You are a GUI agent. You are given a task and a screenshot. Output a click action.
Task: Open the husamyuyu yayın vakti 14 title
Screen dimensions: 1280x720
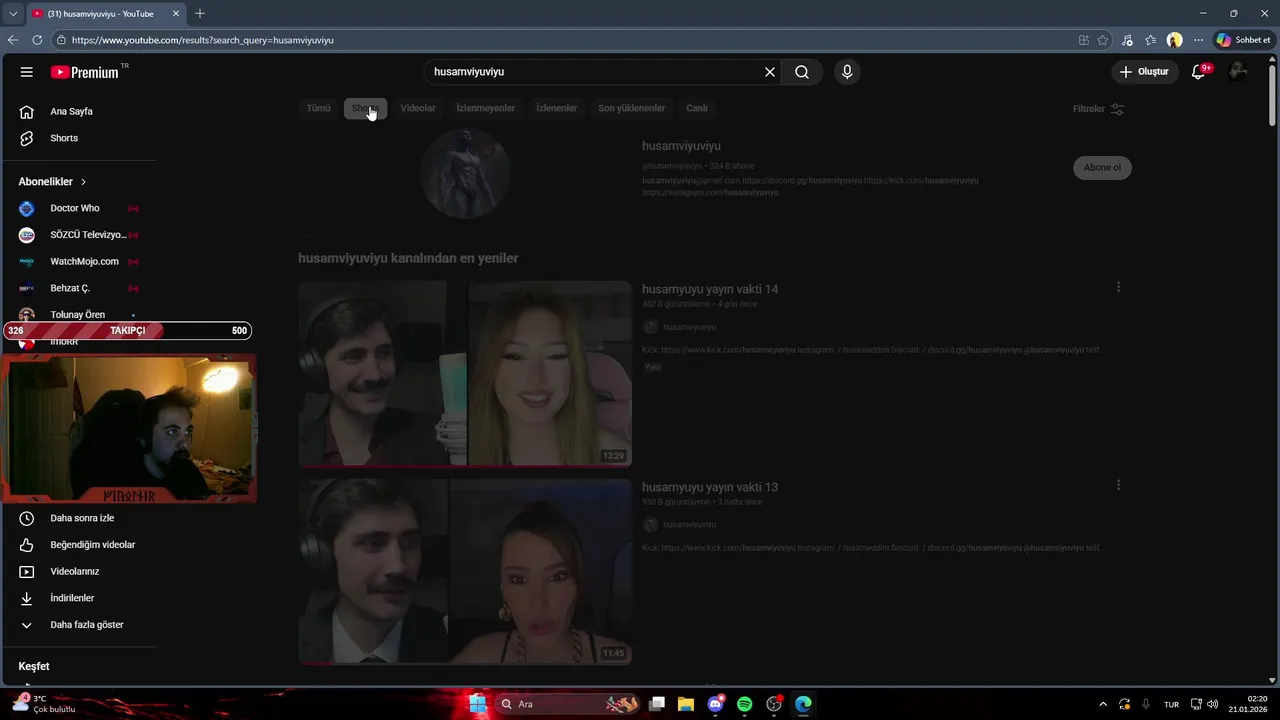(x=710, y=289)
